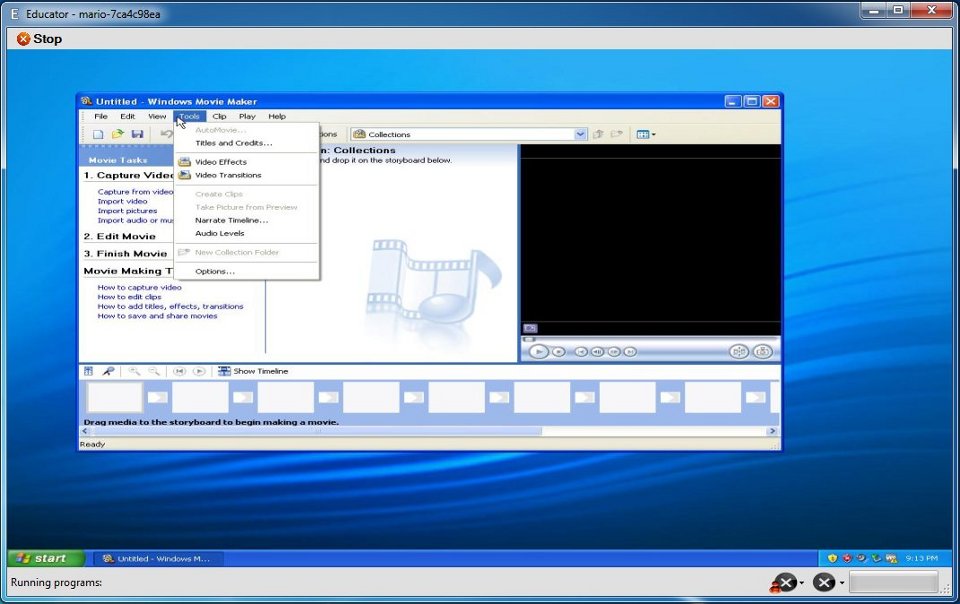The image size is (960, 604).
Task: Click Options in the Tools menu
Action: (214, 271)
